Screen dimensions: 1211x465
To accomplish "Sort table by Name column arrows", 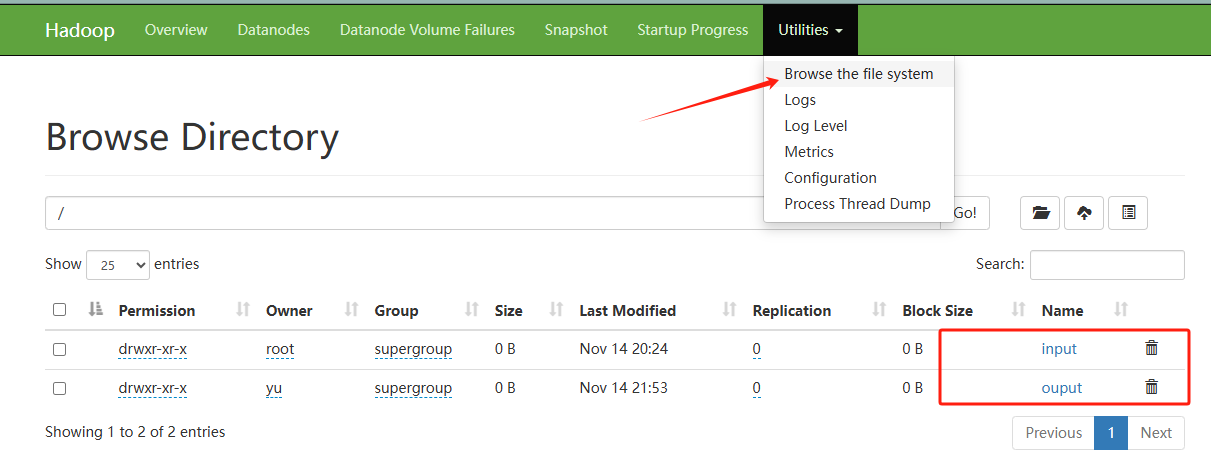I will (1121, 310).
